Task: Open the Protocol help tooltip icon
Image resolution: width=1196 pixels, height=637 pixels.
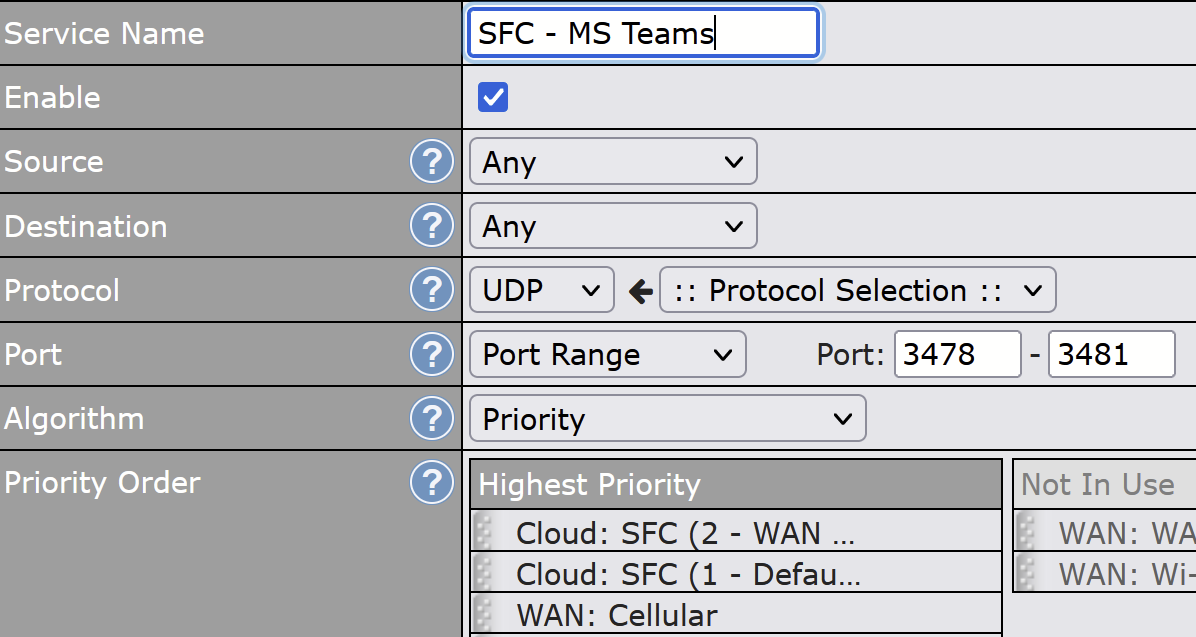Action: 432,290
